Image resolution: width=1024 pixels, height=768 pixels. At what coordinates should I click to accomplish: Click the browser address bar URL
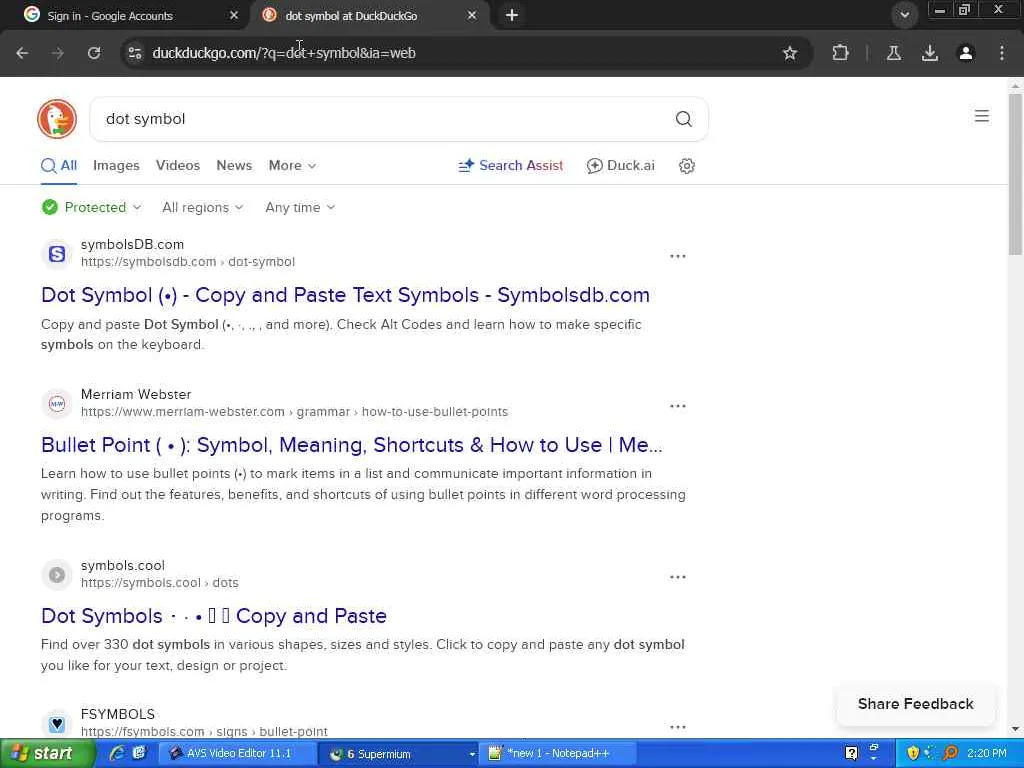284,53
